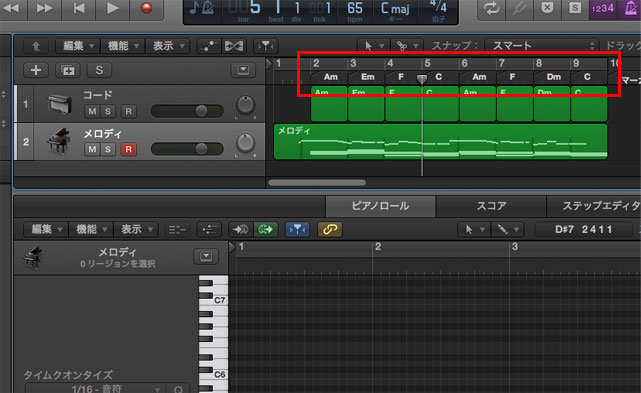
Task: Select the メロディ track grand piano icon
Action: (59, 141)
